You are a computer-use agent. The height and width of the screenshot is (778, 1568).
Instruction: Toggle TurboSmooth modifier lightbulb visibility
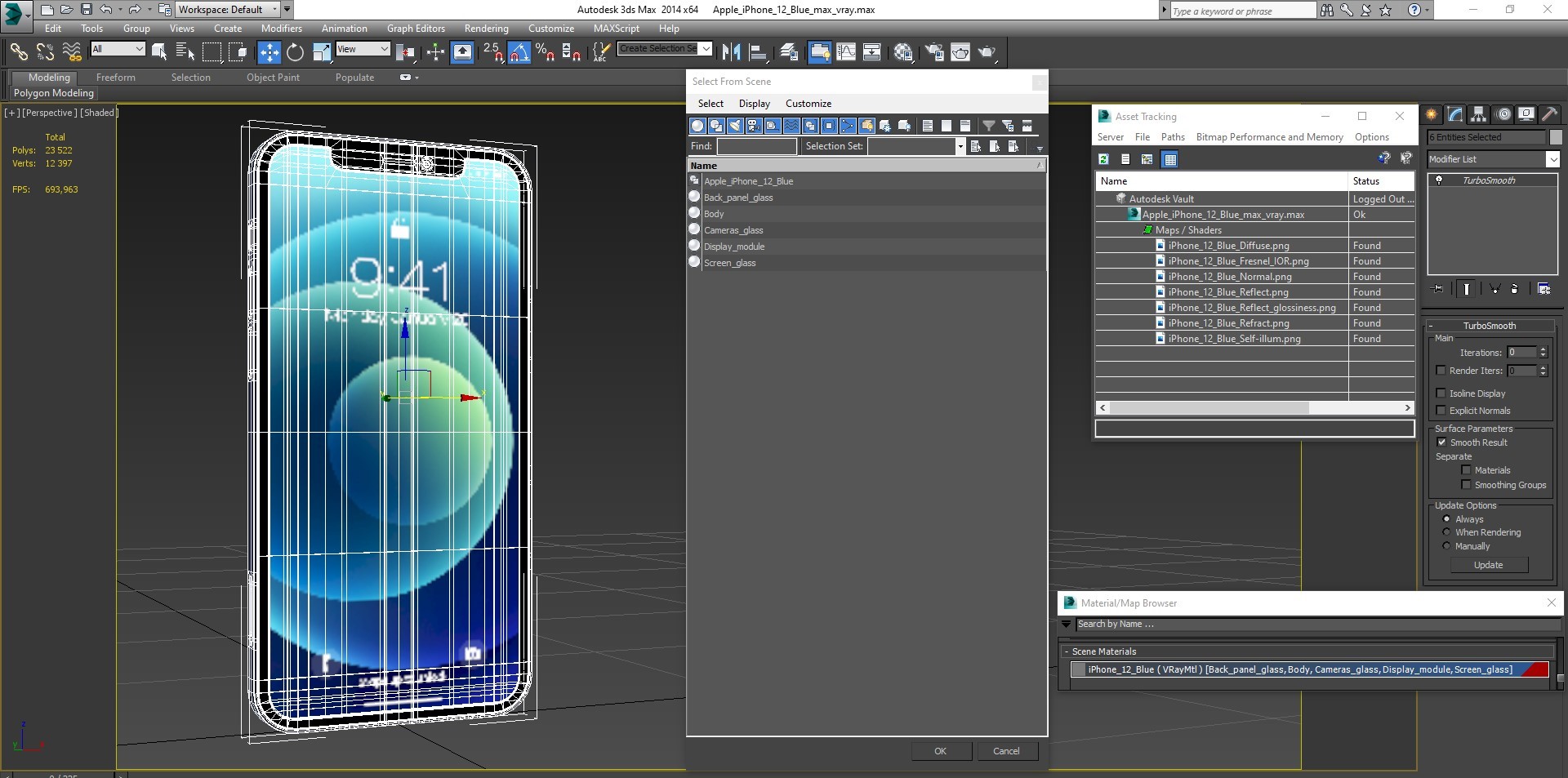[x=1439, y=180]
